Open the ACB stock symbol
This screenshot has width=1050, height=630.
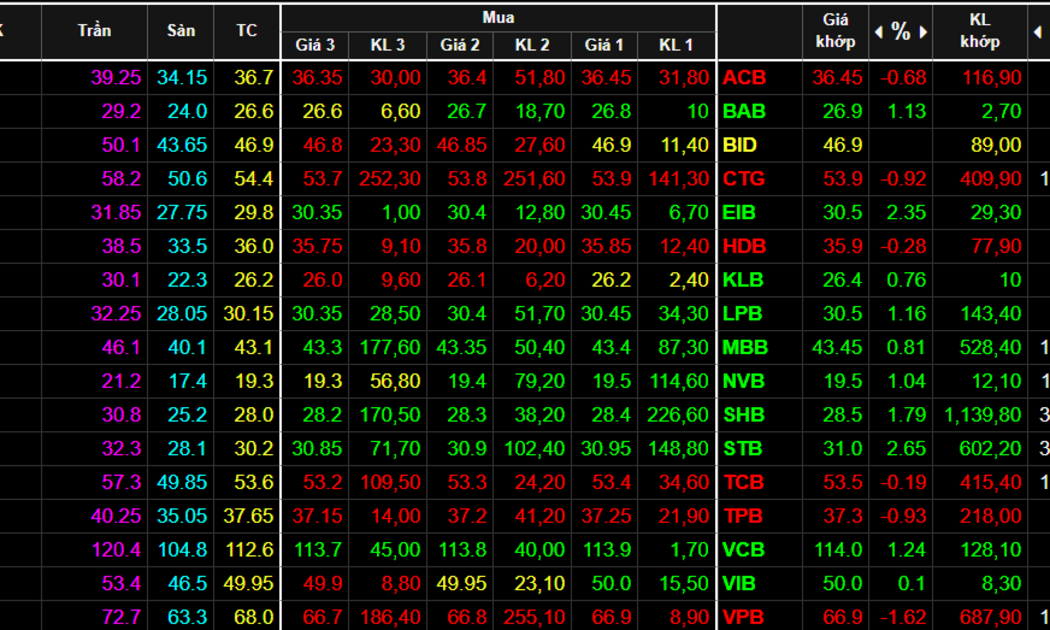click(x=744, y=78)
